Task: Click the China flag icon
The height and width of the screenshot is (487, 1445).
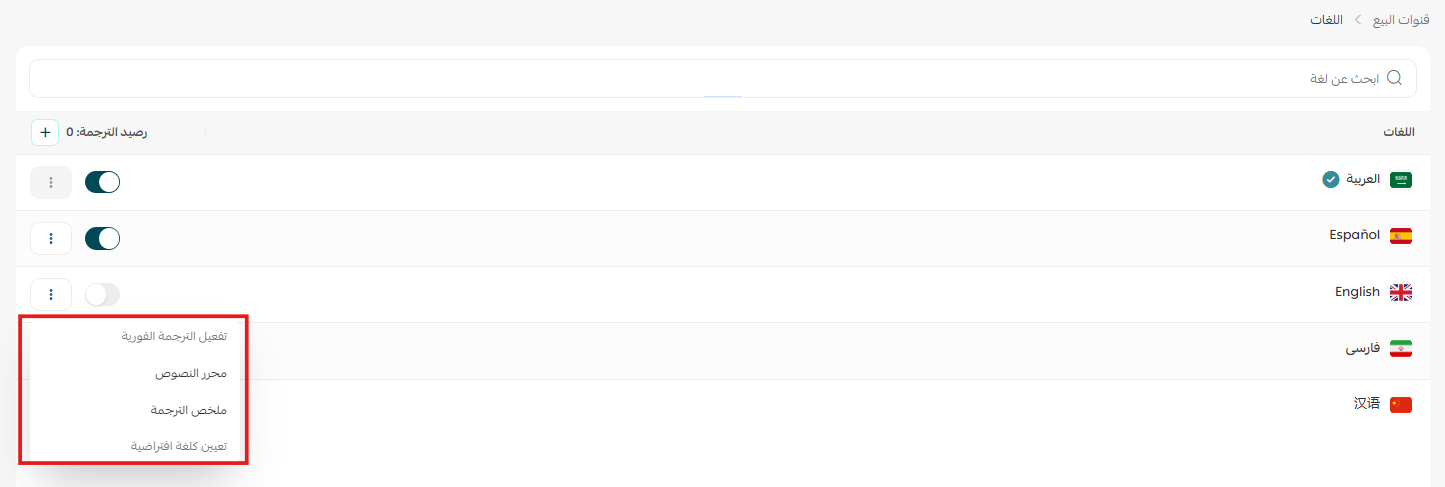Action: point(1401,404)
